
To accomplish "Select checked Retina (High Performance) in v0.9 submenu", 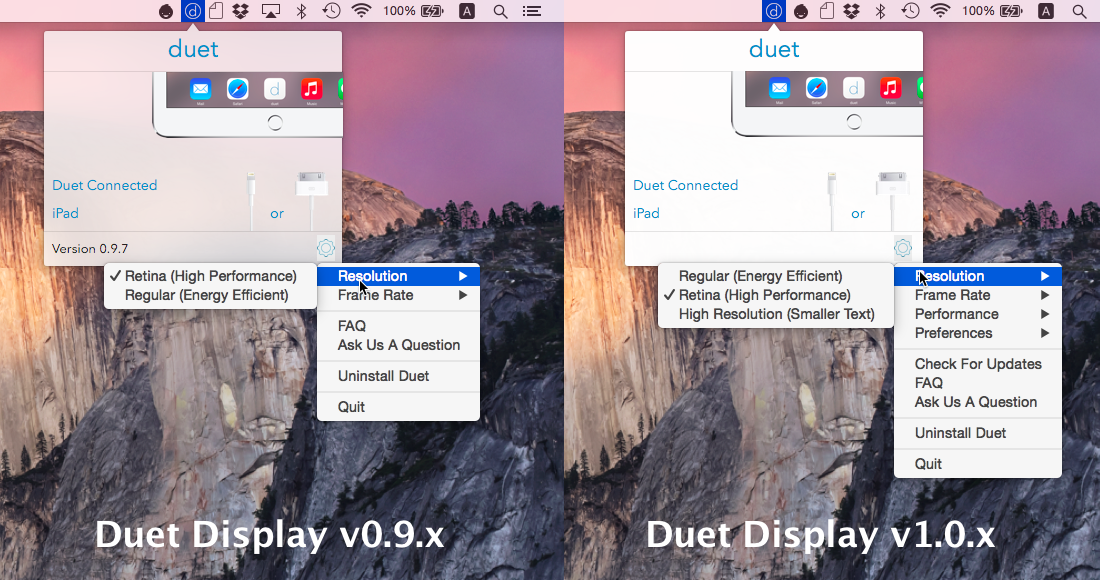I will (209, 276).
